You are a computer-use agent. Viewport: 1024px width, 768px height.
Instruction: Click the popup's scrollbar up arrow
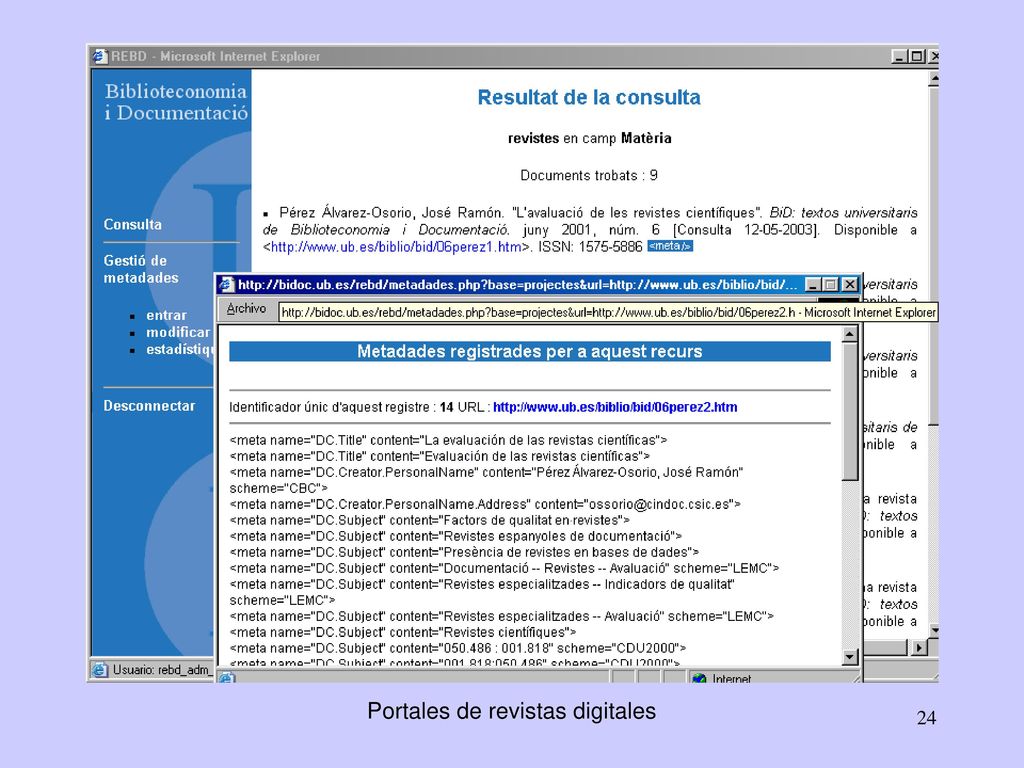[x=850, y=334]
